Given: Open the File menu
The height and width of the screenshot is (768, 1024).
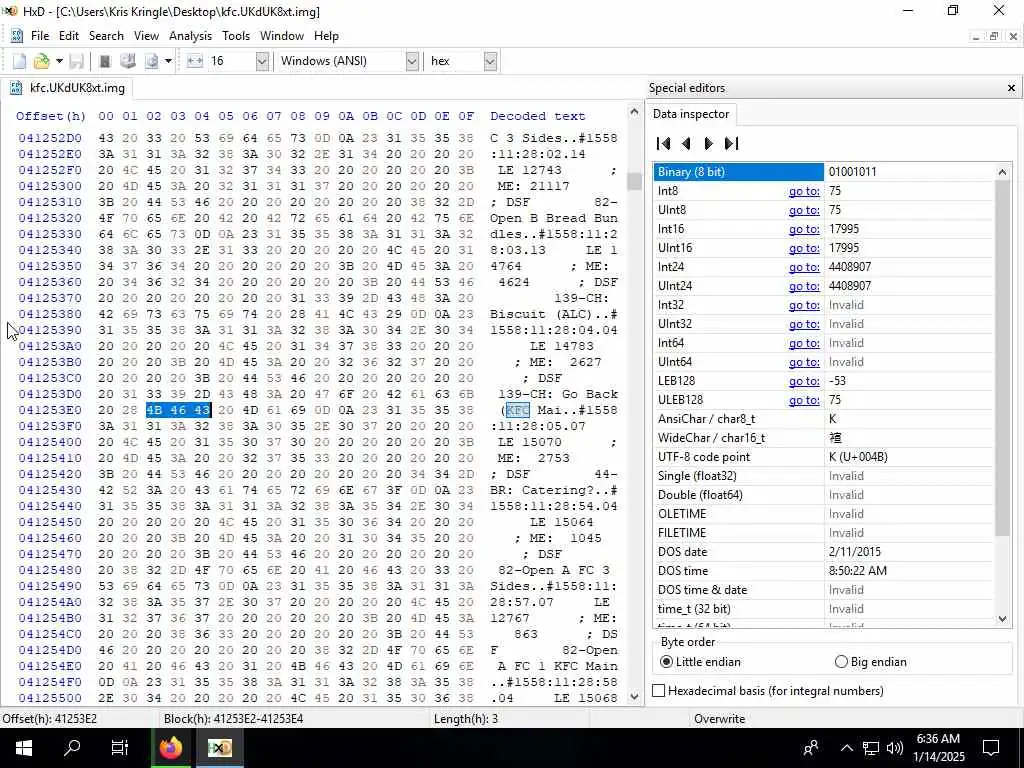Looking at the screenshot, I should coord(39,36).
